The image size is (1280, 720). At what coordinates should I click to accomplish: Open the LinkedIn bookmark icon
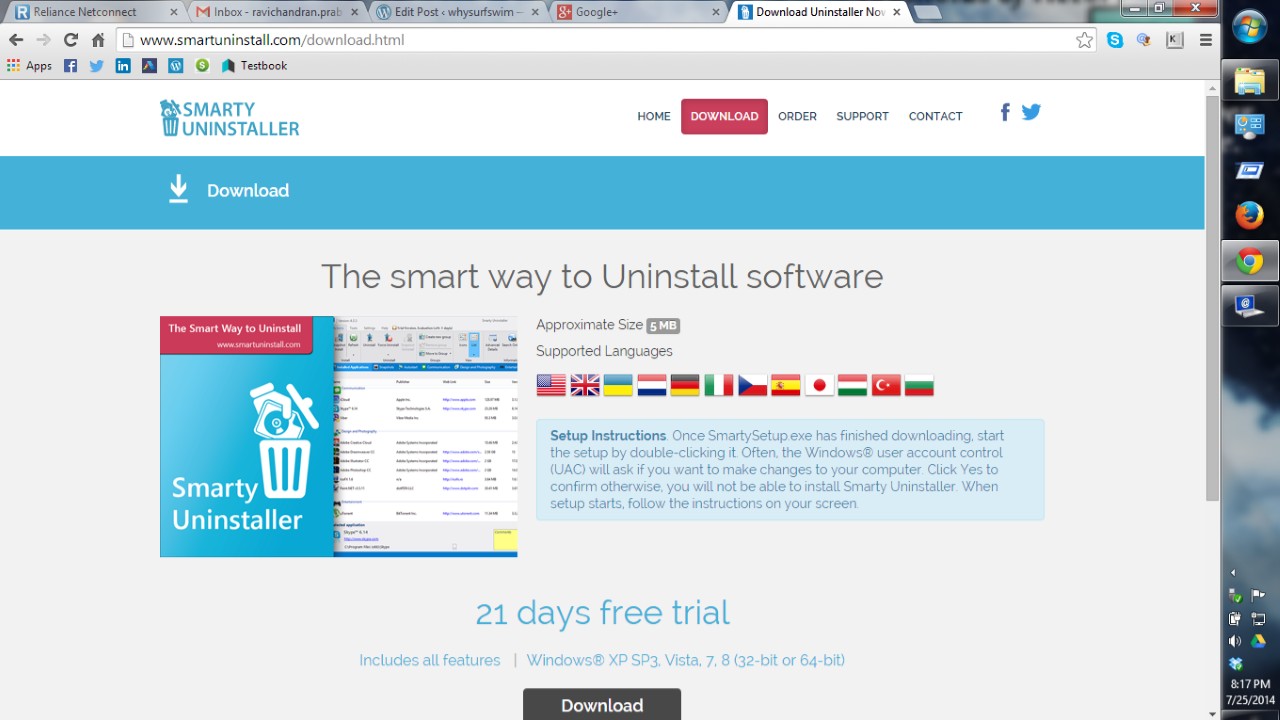click(x=123, y=66)
